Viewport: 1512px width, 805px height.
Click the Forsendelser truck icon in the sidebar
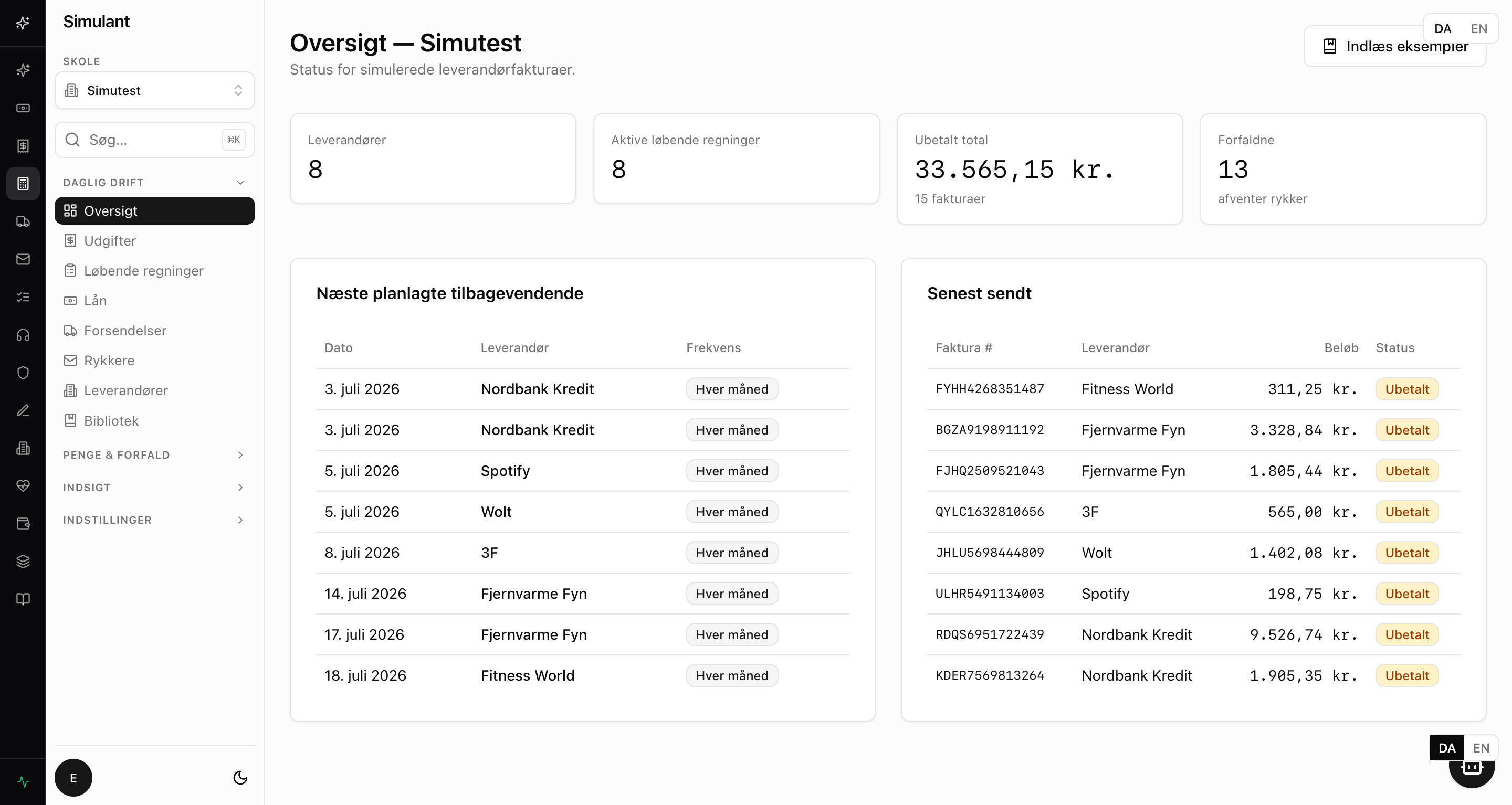(70, 330)
